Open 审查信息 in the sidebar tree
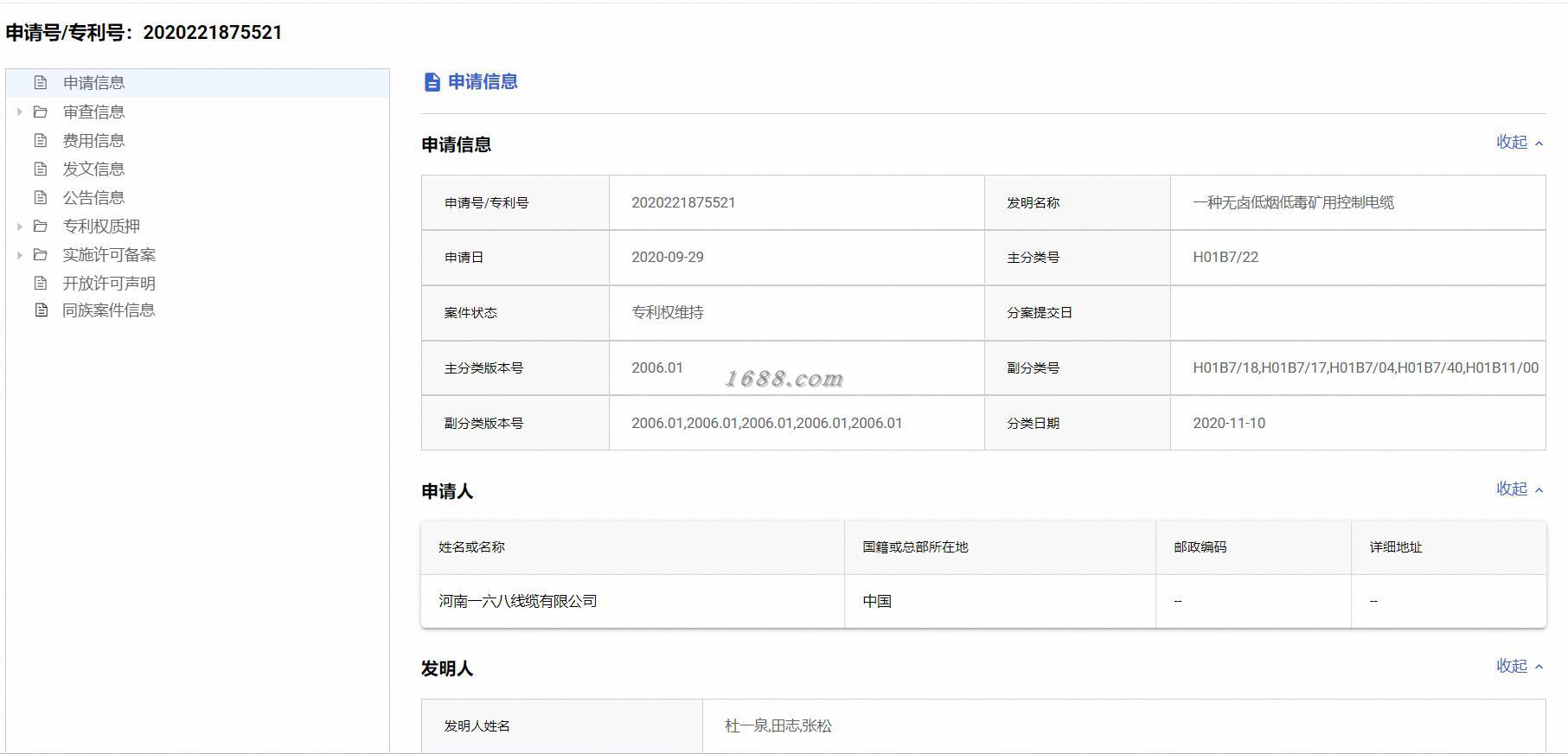1568x754 pixels. tap(93, 112)
